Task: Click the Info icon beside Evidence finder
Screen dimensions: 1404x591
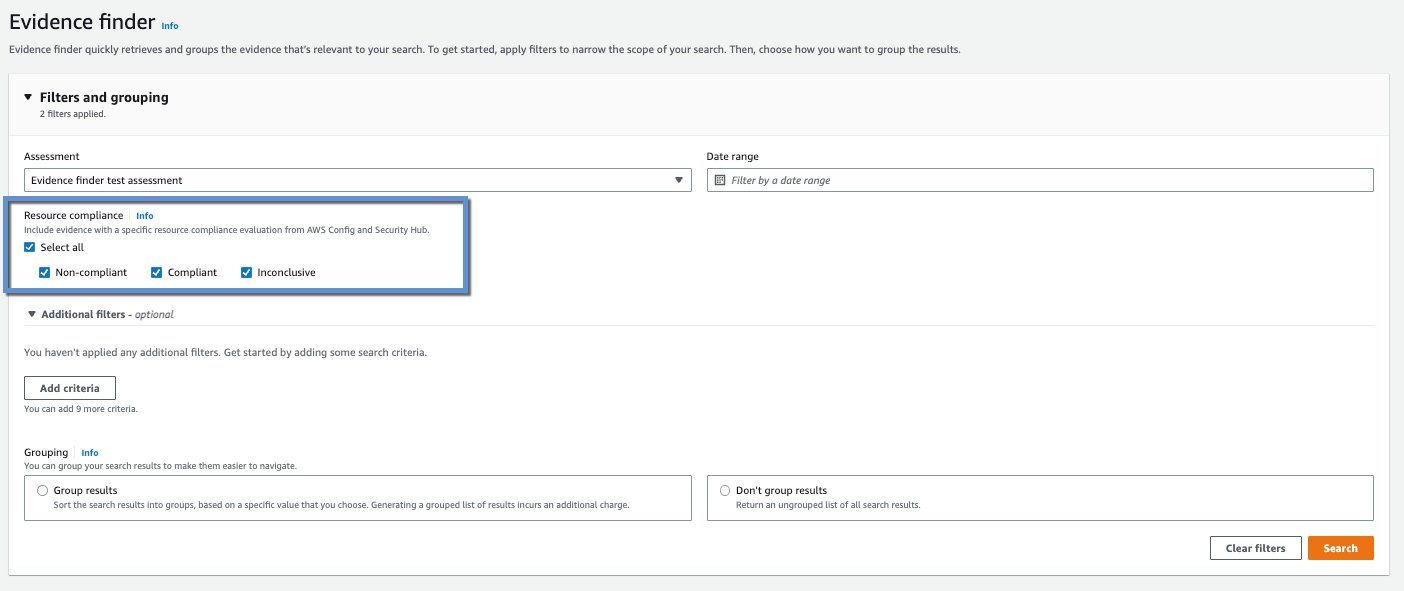Action: click(170, 26)
